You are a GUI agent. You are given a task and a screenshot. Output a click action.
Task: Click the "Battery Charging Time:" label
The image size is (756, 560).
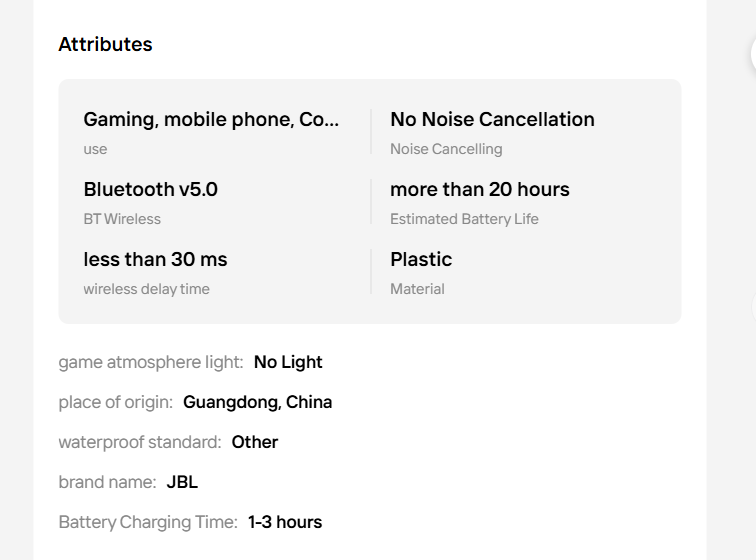(x=148, y=522)
